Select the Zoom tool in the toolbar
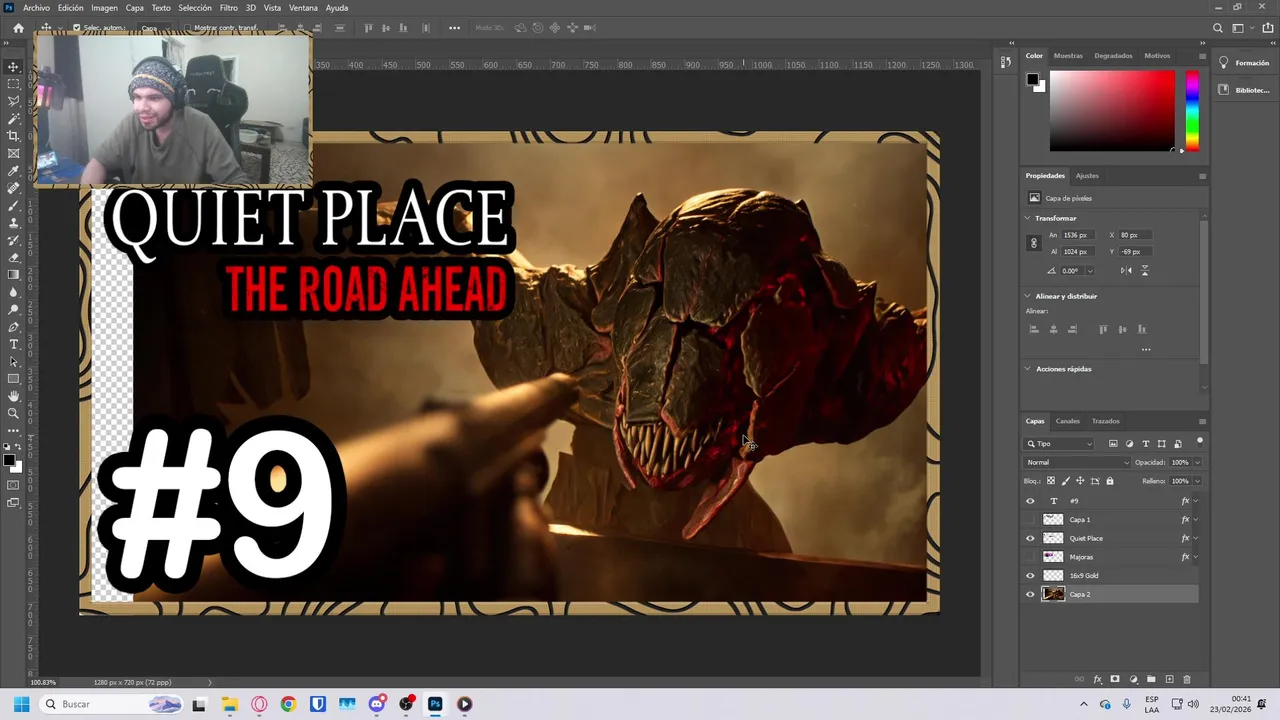 (13, 413)
